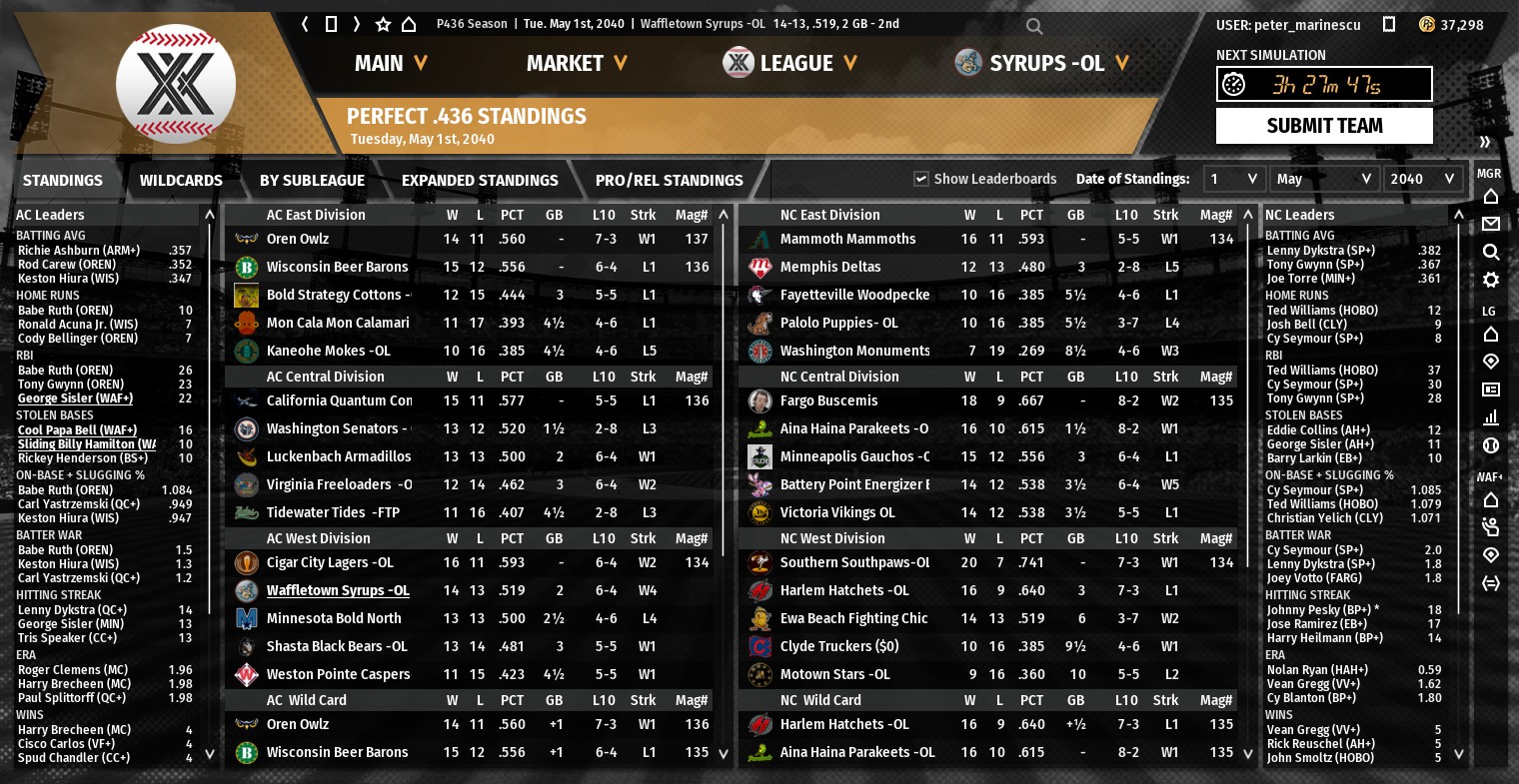Click the settings gear in the right sidebar
The height and width of the screenshot is (784, 1519).
[x=1491, y=280]
